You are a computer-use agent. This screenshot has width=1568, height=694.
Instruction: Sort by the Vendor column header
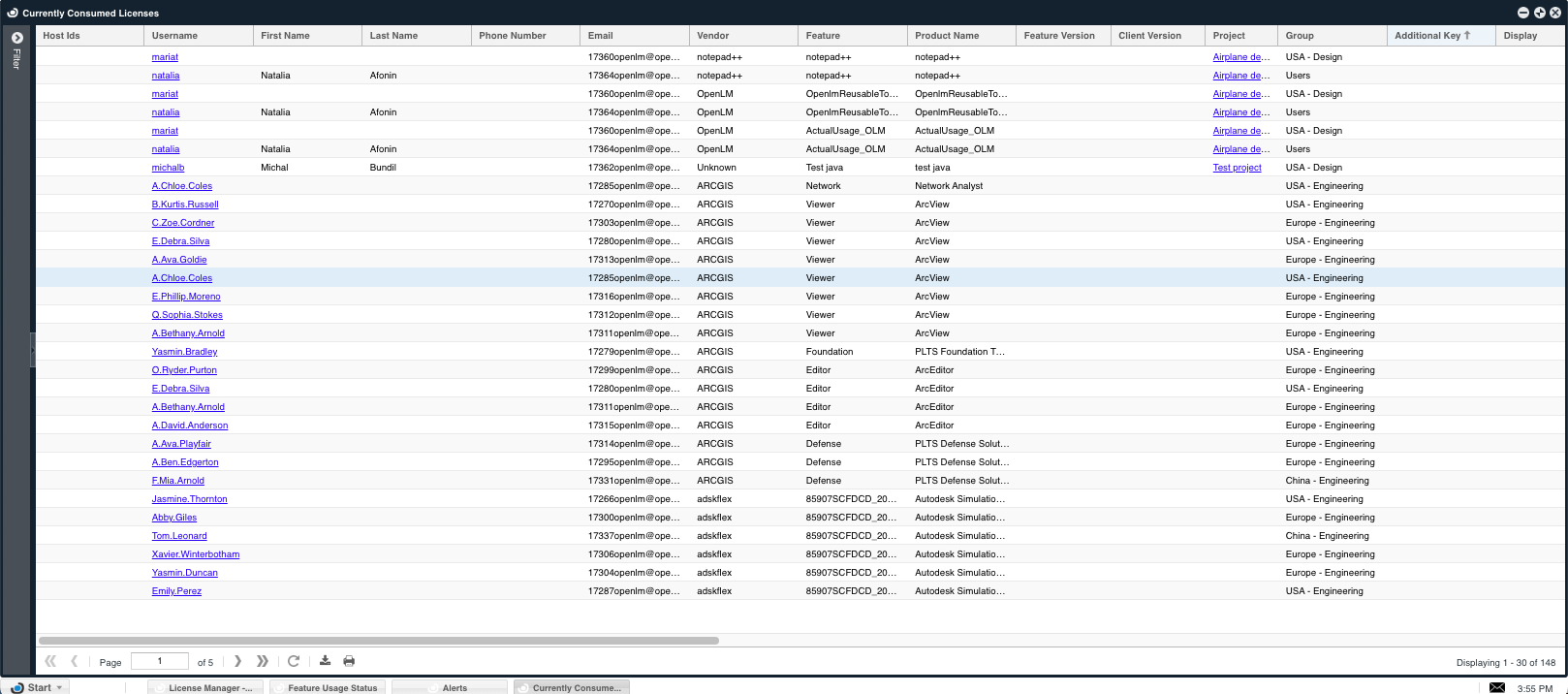click(x=712, y=36)
